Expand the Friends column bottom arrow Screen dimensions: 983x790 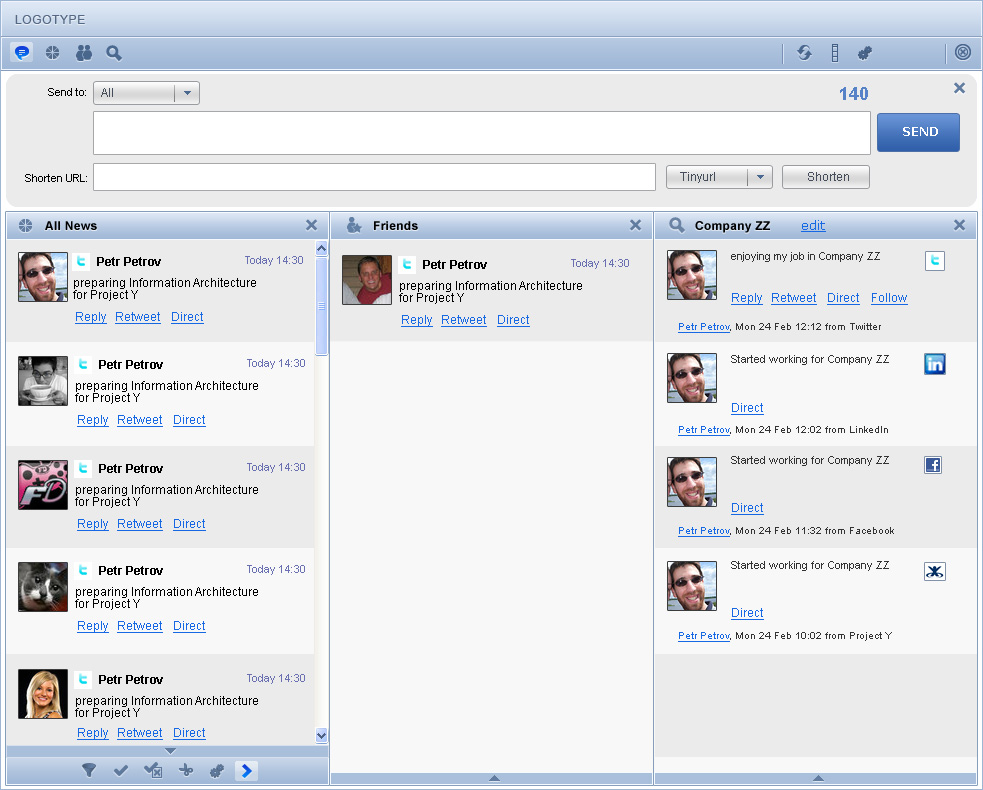492,778
